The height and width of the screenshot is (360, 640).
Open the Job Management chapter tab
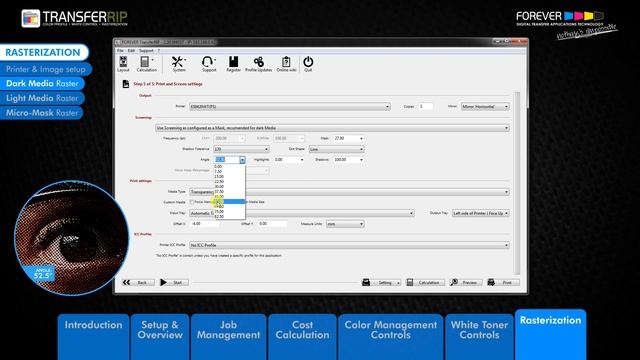tap(229, 336)
